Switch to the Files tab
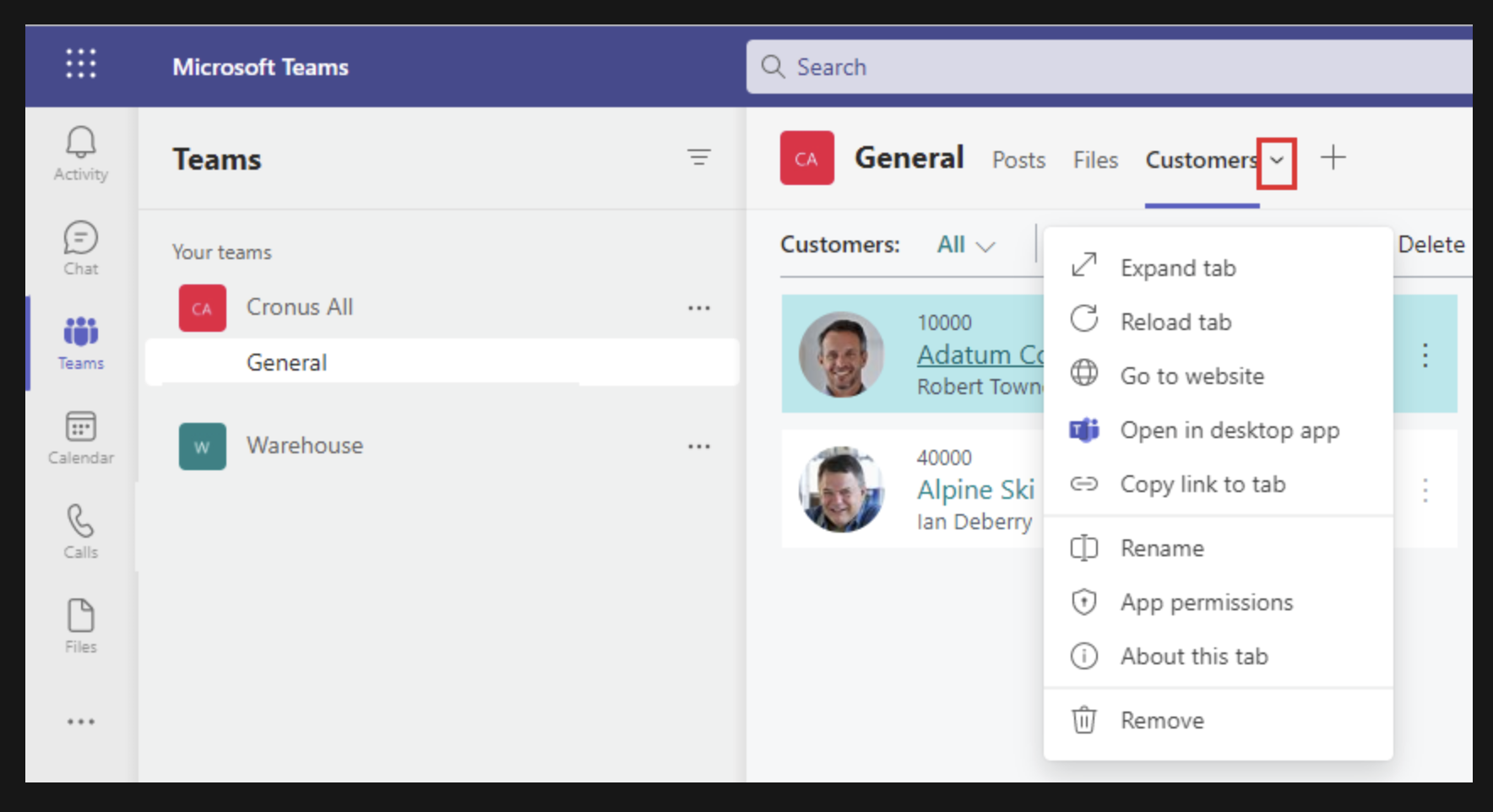Screen dimensions: 1493x812 point(1095,160)
